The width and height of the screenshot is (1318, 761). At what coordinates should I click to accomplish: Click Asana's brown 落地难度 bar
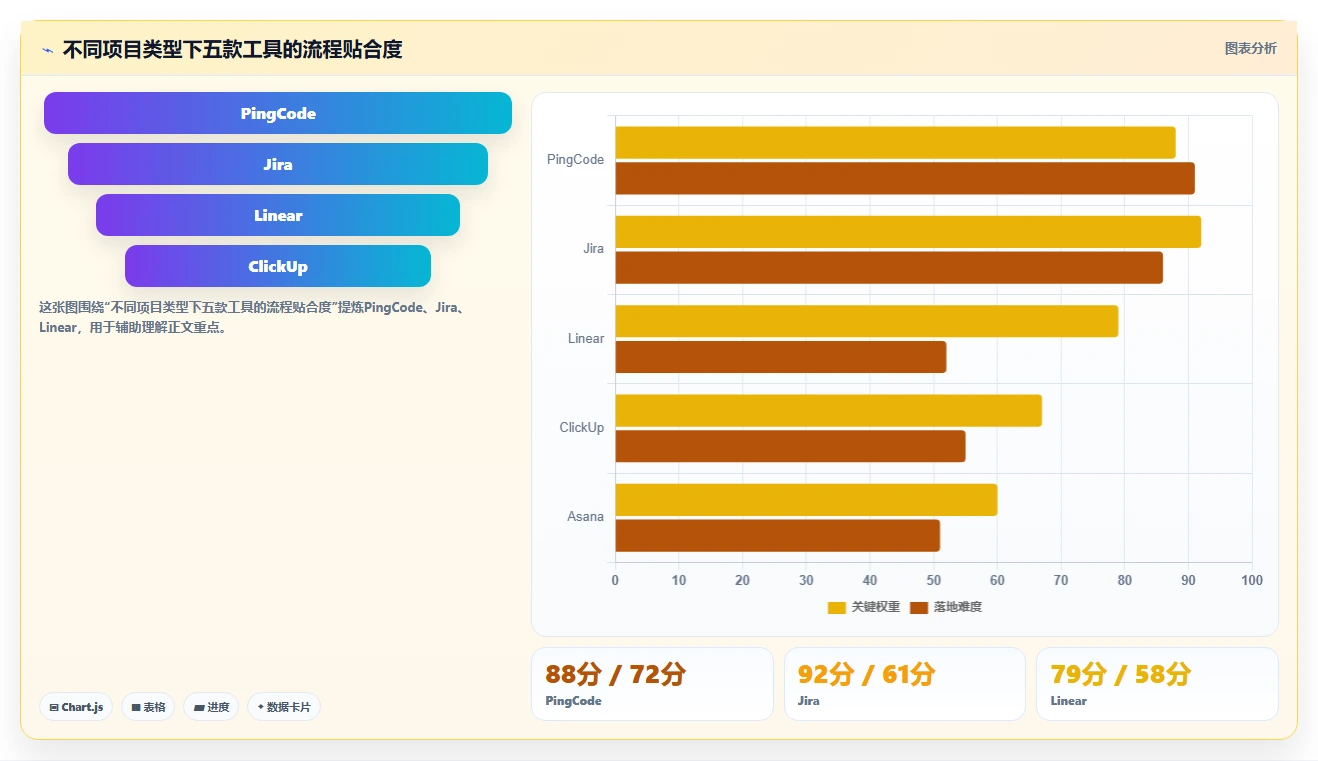tap(777, 535)
